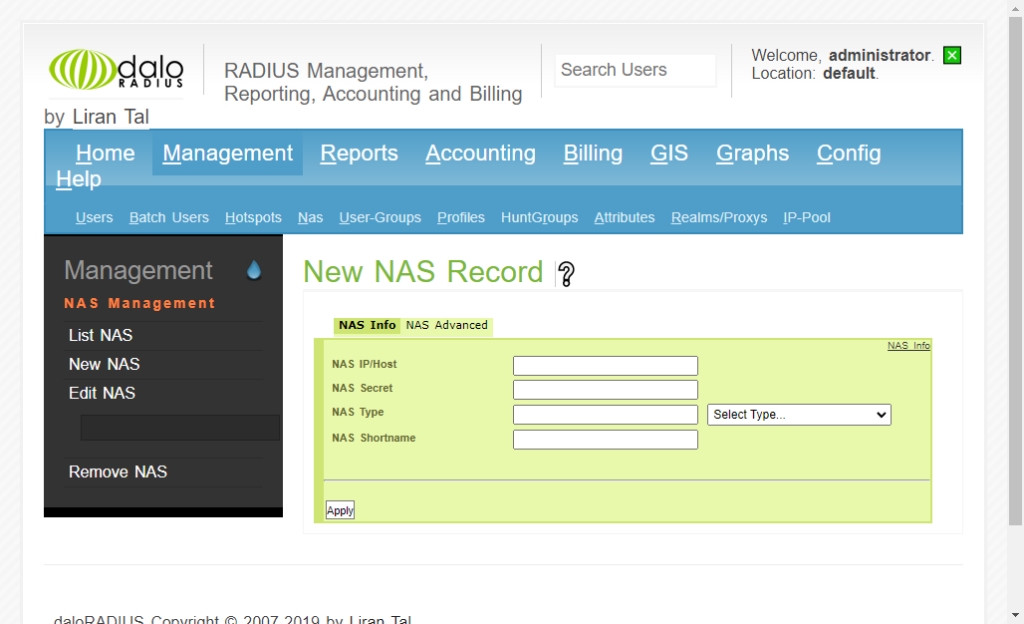Open the List NAS page

point(98,335)
